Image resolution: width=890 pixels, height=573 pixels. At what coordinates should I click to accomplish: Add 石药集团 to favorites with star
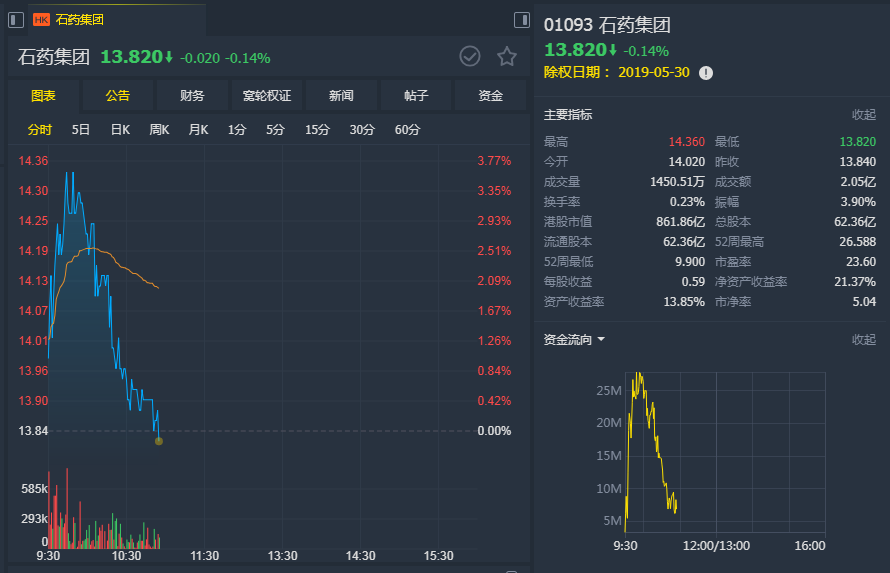[506, 56]
